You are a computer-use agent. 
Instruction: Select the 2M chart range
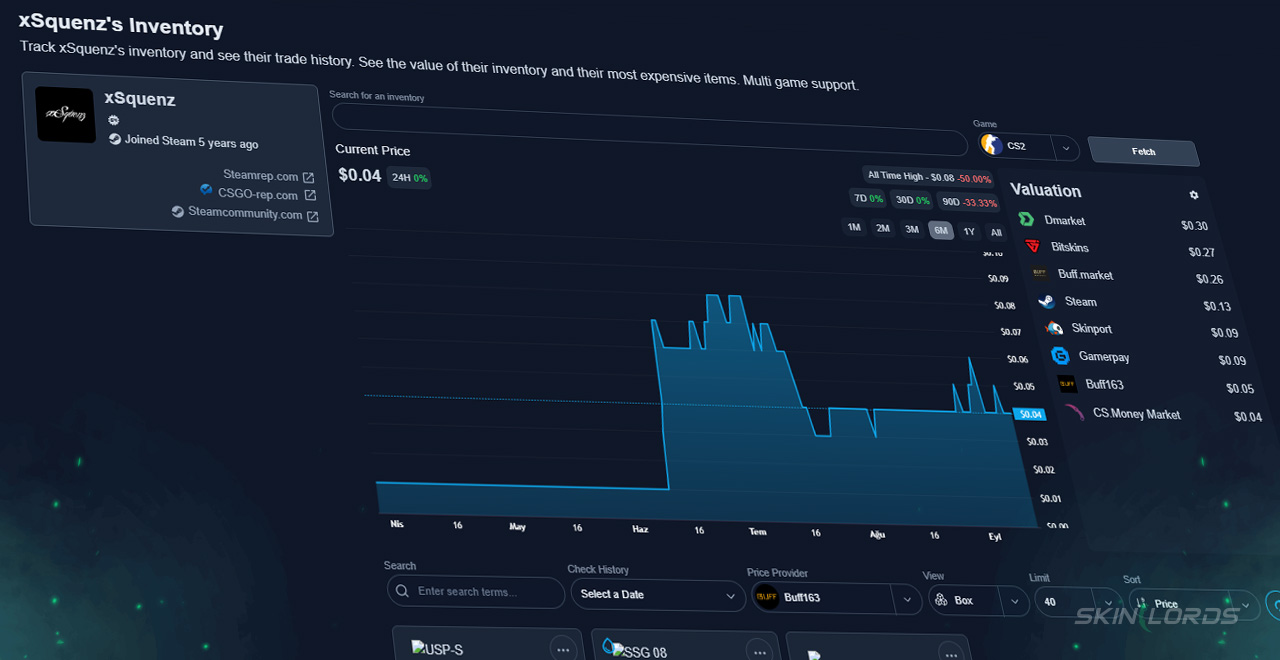click(x=883, y=228)
